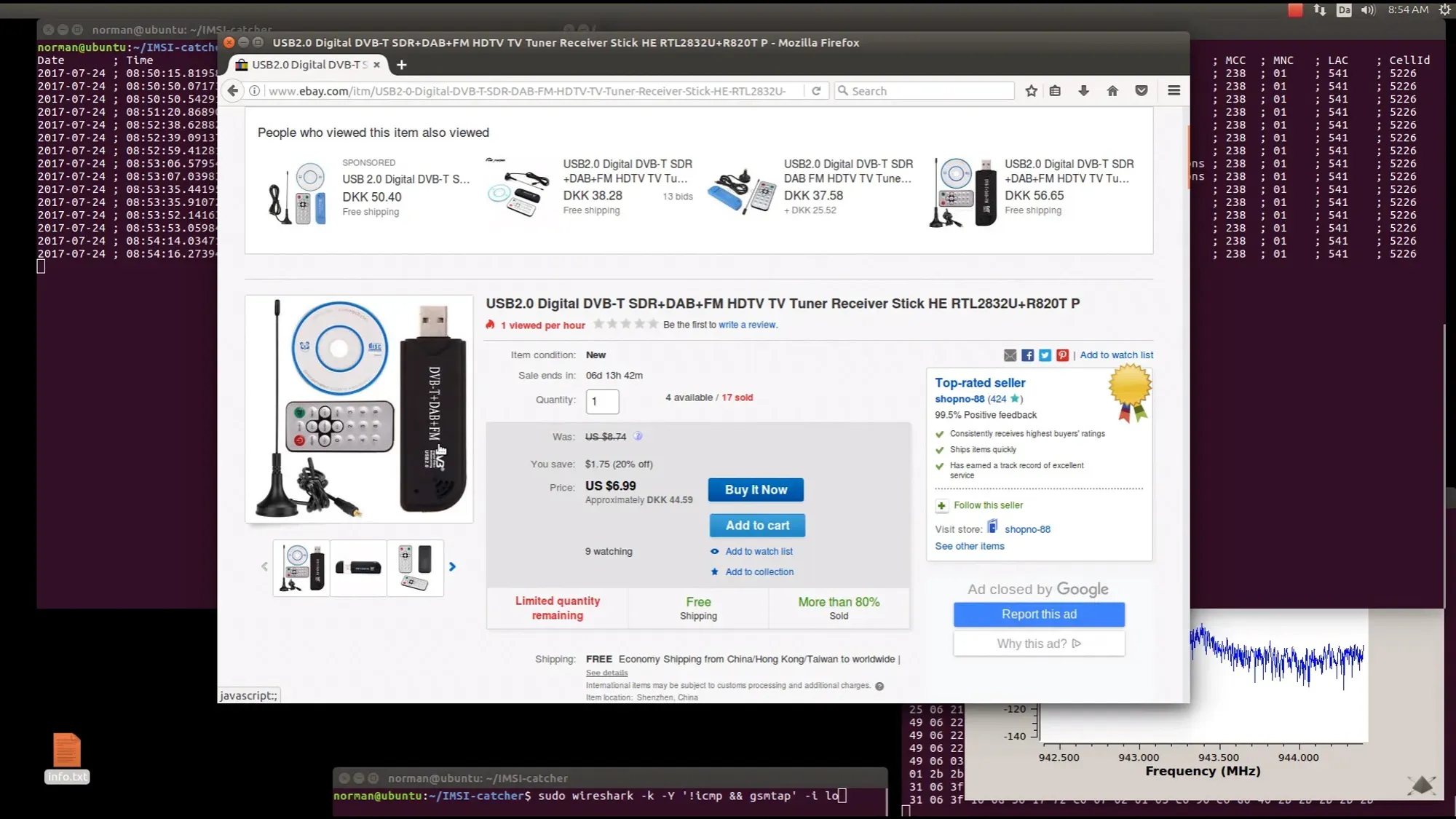Click Add to collection link
Image resolution: width=1456 pixels, height=819 pixels.
coord(759,572)
